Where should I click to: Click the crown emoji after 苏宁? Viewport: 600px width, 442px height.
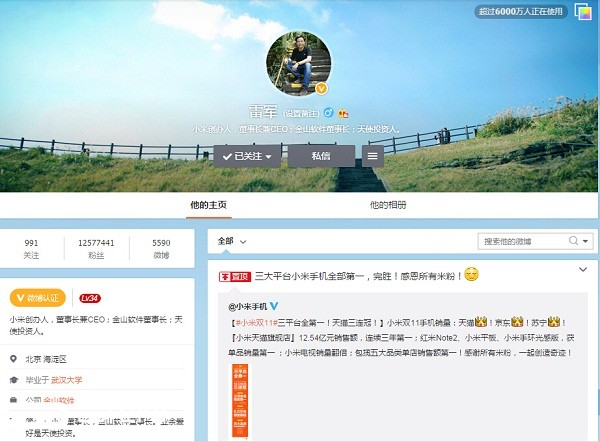[554, 322]
